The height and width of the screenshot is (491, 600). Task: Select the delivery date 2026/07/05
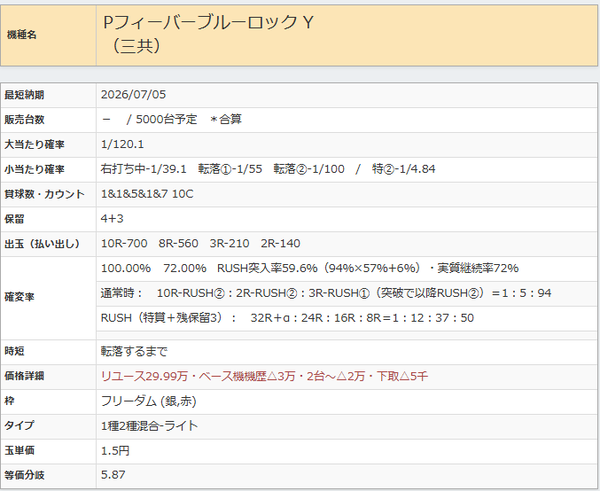coord(134,95)
